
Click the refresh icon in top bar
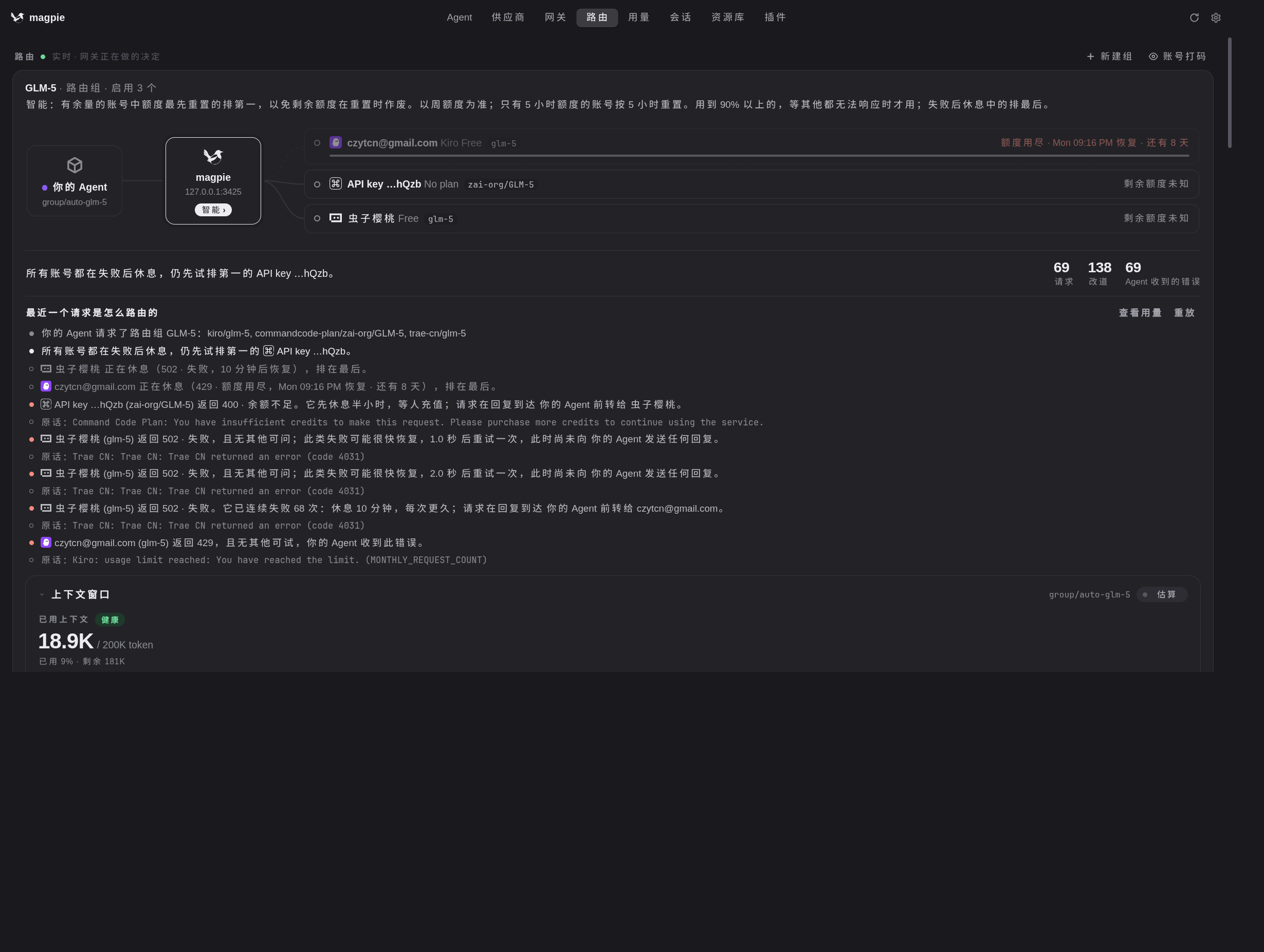coord(1194,17)
